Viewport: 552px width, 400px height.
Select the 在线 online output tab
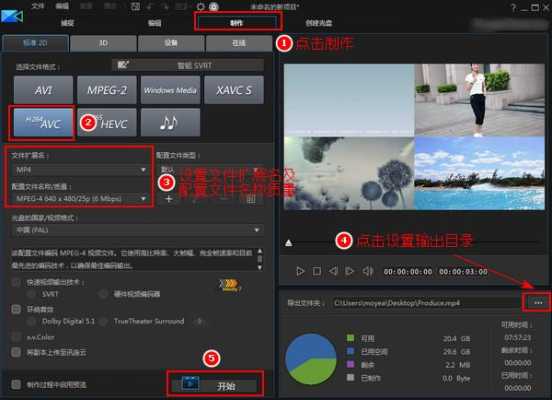click(x=239, y=43)
